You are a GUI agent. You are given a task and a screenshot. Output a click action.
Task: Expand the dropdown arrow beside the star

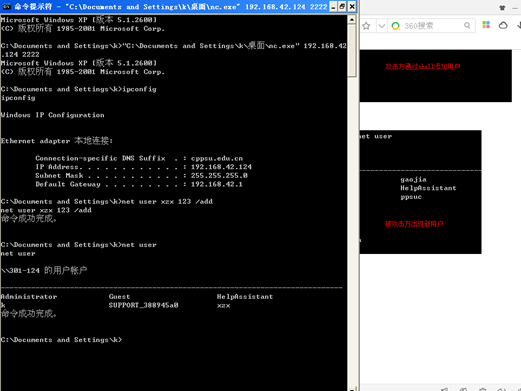(x=382, y=26)
